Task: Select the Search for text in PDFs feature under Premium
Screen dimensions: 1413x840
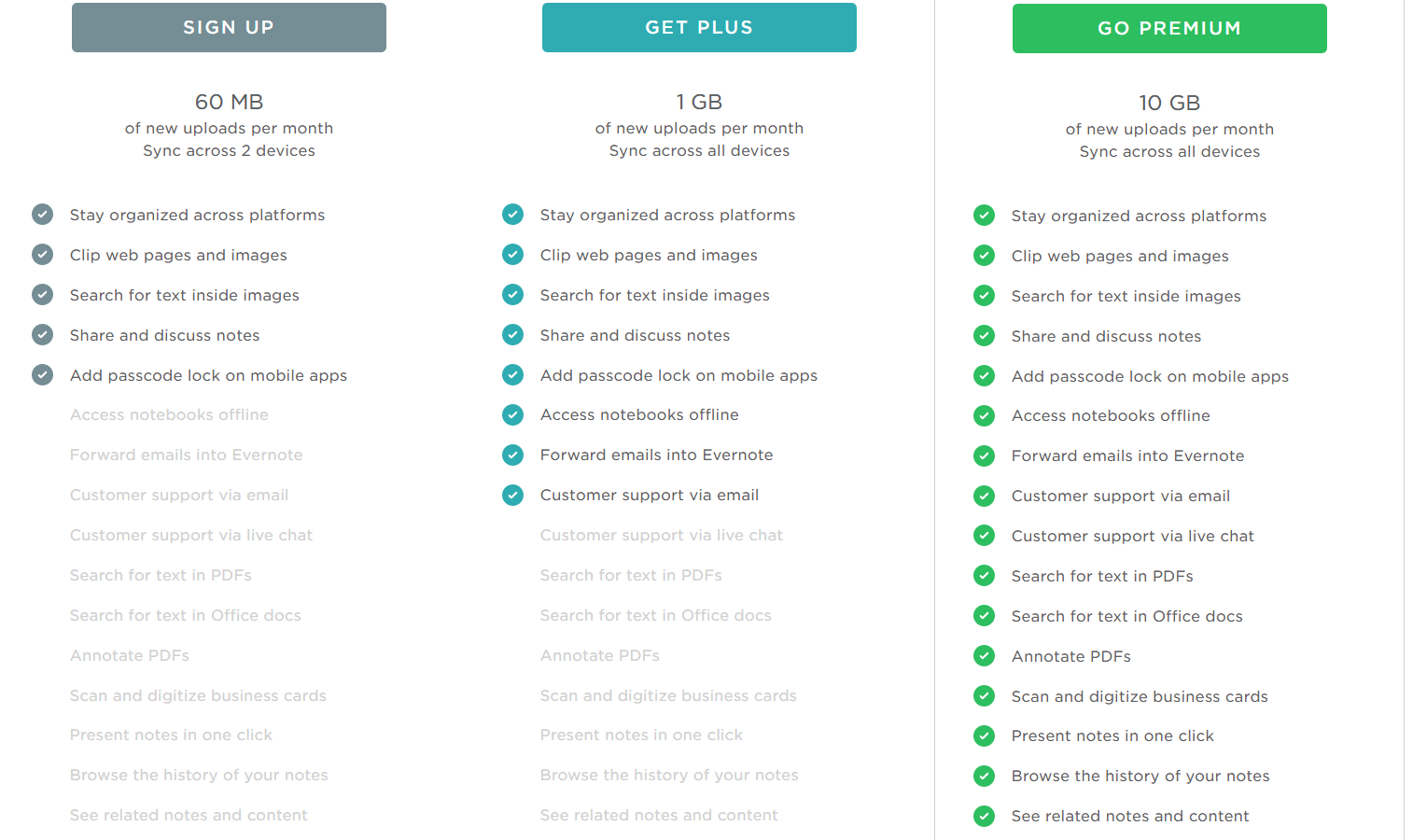Action: 1102,576
